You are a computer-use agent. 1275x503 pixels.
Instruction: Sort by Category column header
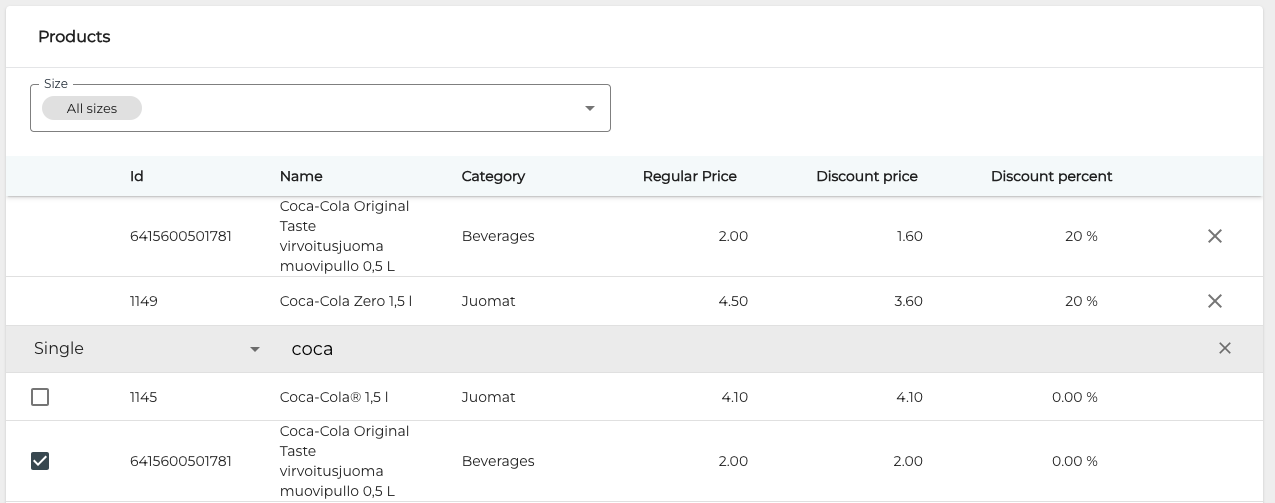pyautogui.click(x=493, y=176)
